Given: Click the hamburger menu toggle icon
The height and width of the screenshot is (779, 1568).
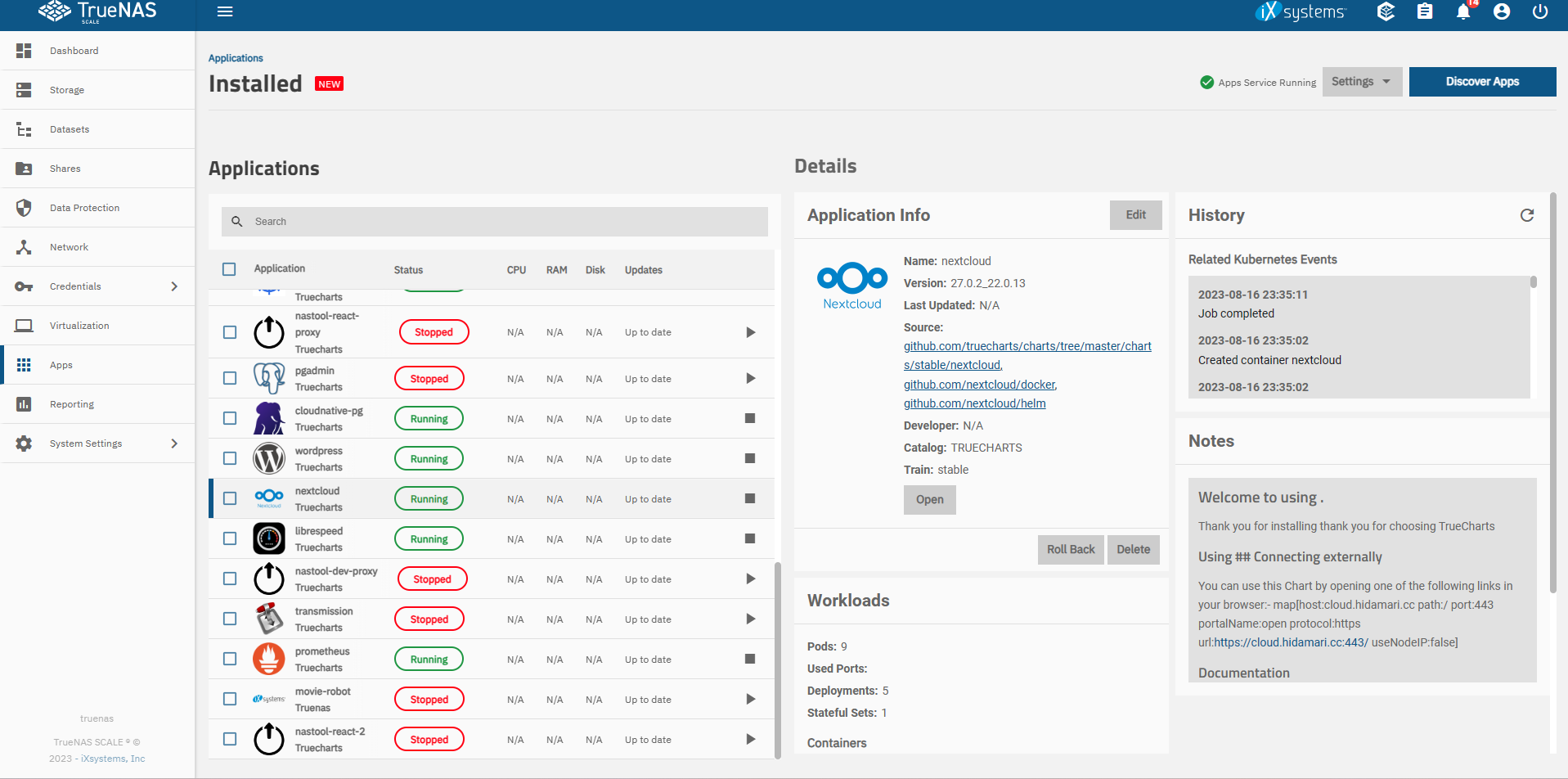Looking at the screenshot, I should (x=225, y=11).
